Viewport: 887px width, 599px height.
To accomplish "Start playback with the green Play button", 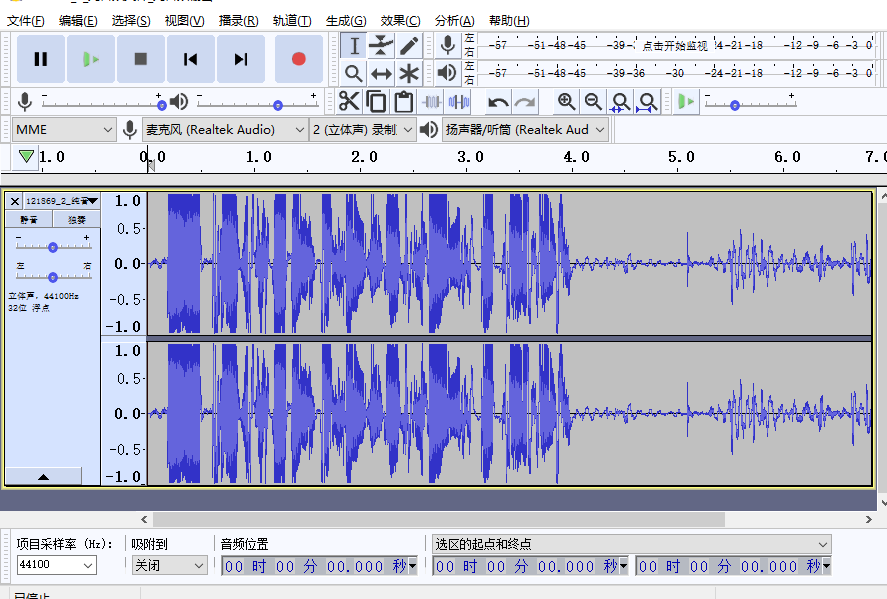I will [91, 59].
